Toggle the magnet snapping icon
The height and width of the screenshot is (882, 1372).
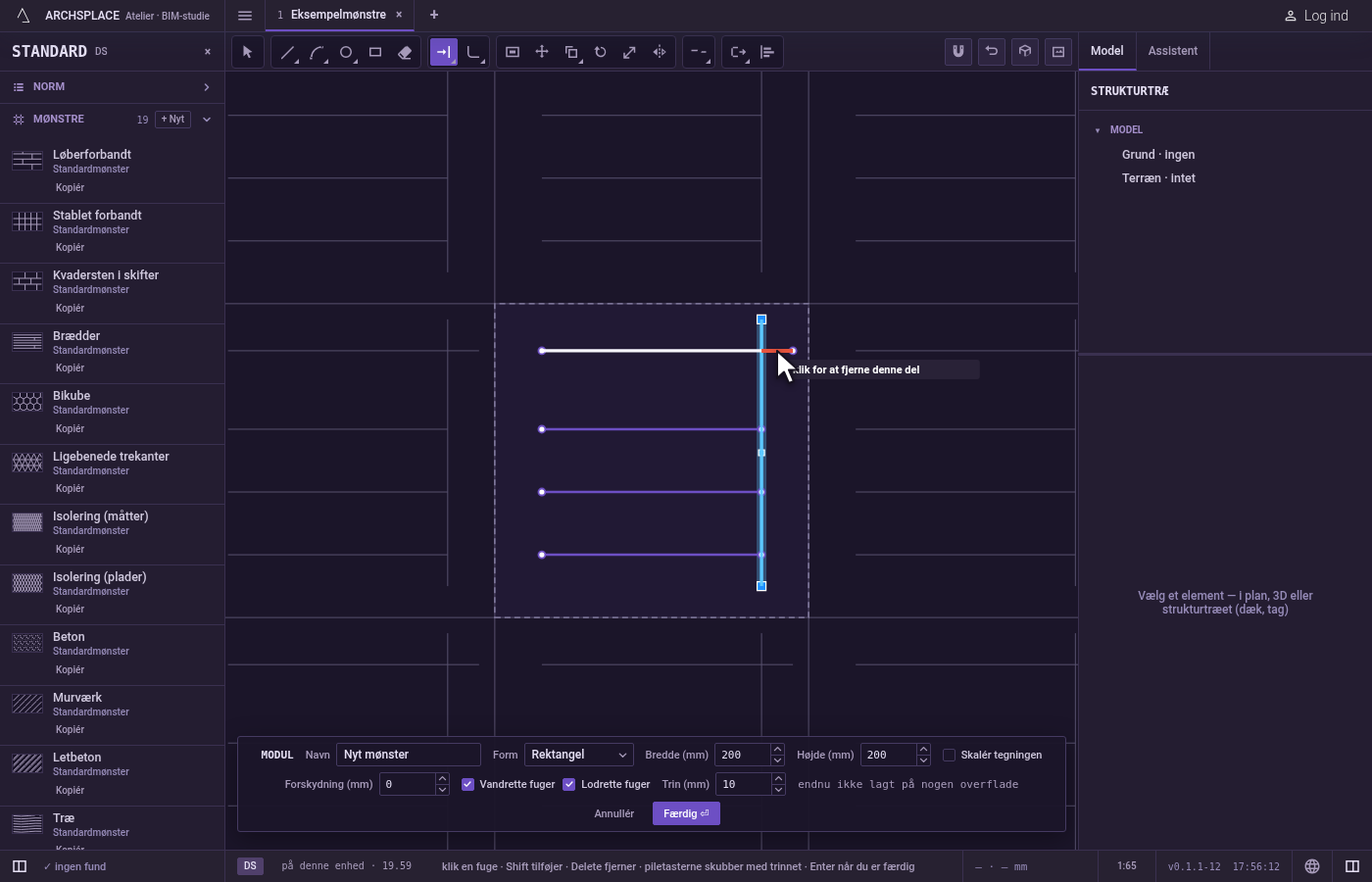point(958,51)
